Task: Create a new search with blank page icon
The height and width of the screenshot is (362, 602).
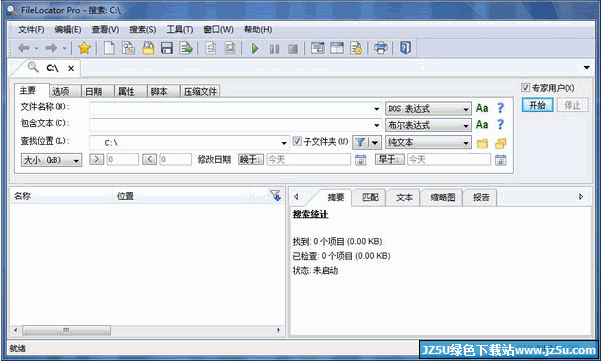Action: tap(109, 48)
